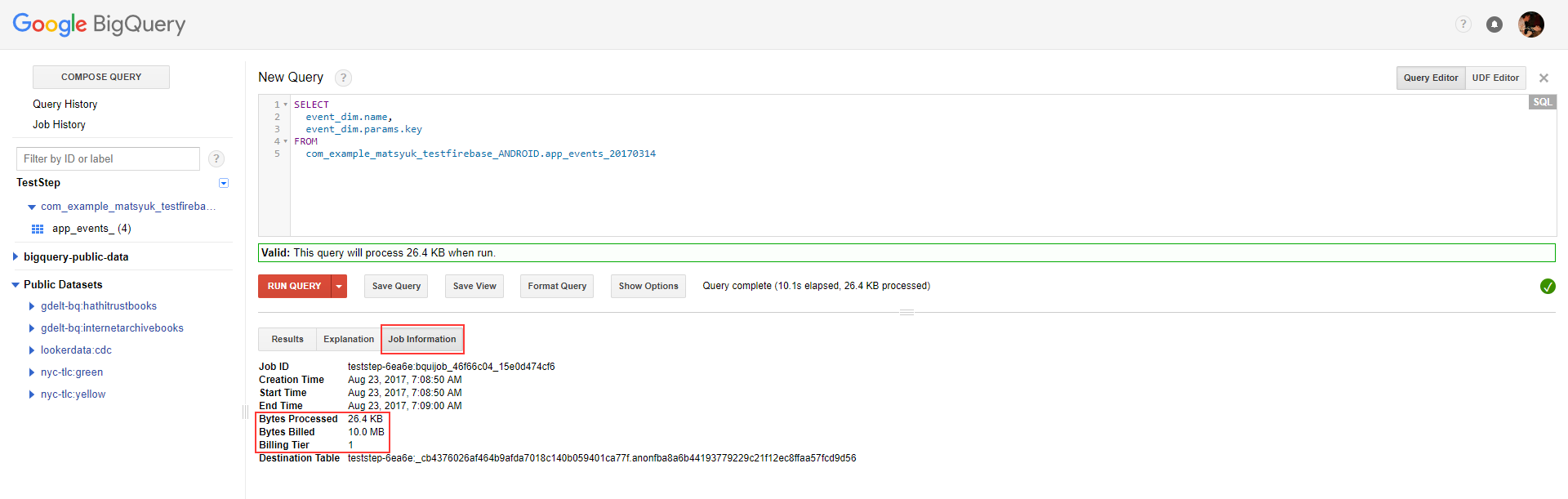
Task: Open the app_events_ table icon
Action: pos(38,229)
